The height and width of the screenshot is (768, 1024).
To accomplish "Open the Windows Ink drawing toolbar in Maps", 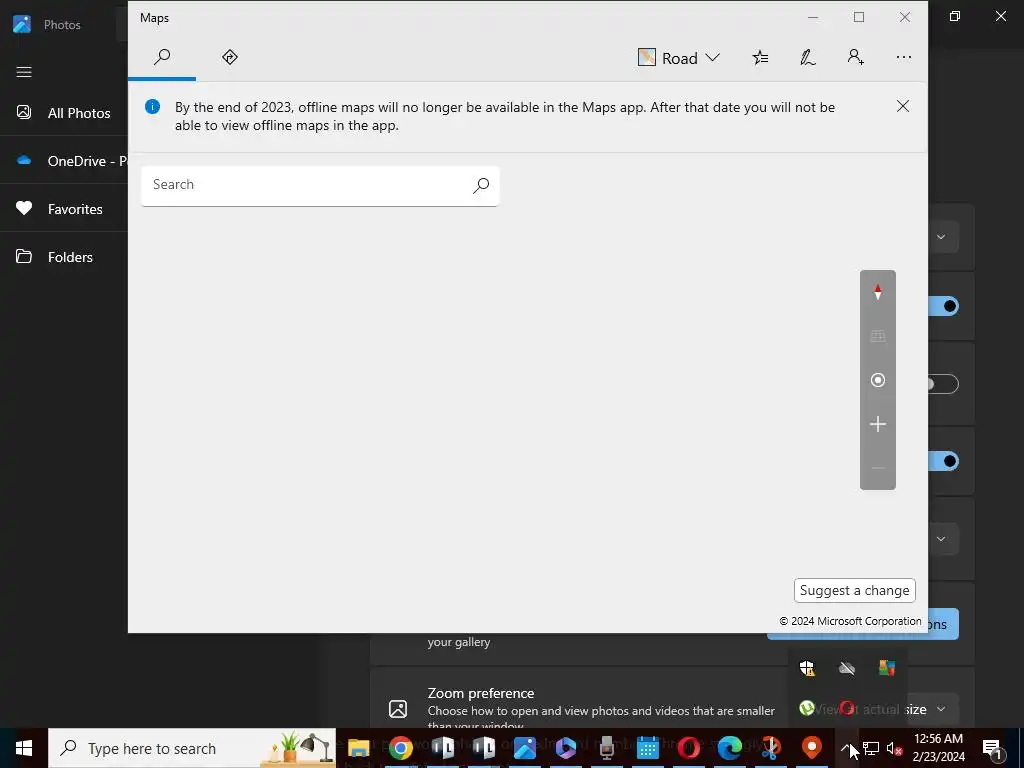I will click(x=808, y=58).
